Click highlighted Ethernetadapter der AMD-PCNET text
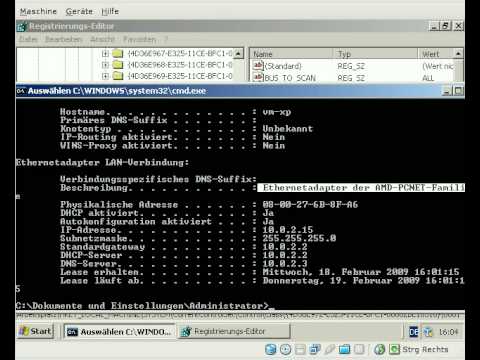Image resolution: width=480 pixels, height=360 pixels. 361,188
